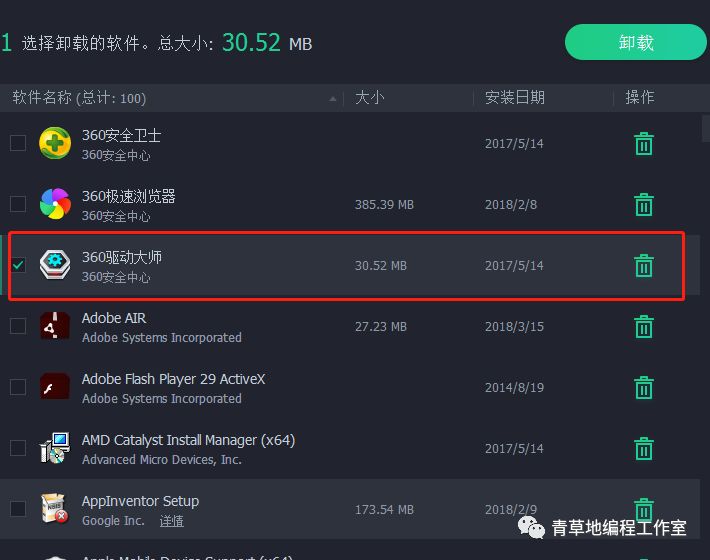Select the Adobe AIR checkbox

[18, 326]
